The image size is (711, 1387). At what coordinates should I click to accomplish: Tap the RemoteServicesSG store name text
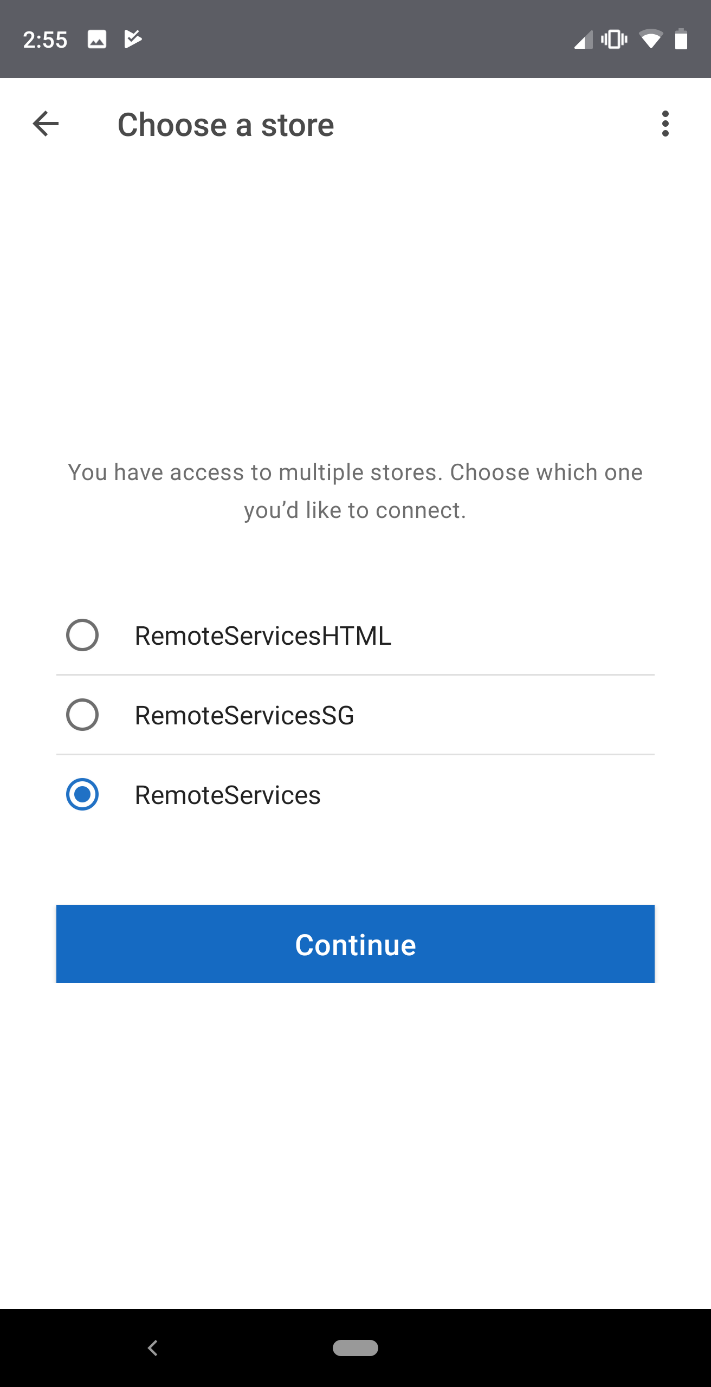245,715
